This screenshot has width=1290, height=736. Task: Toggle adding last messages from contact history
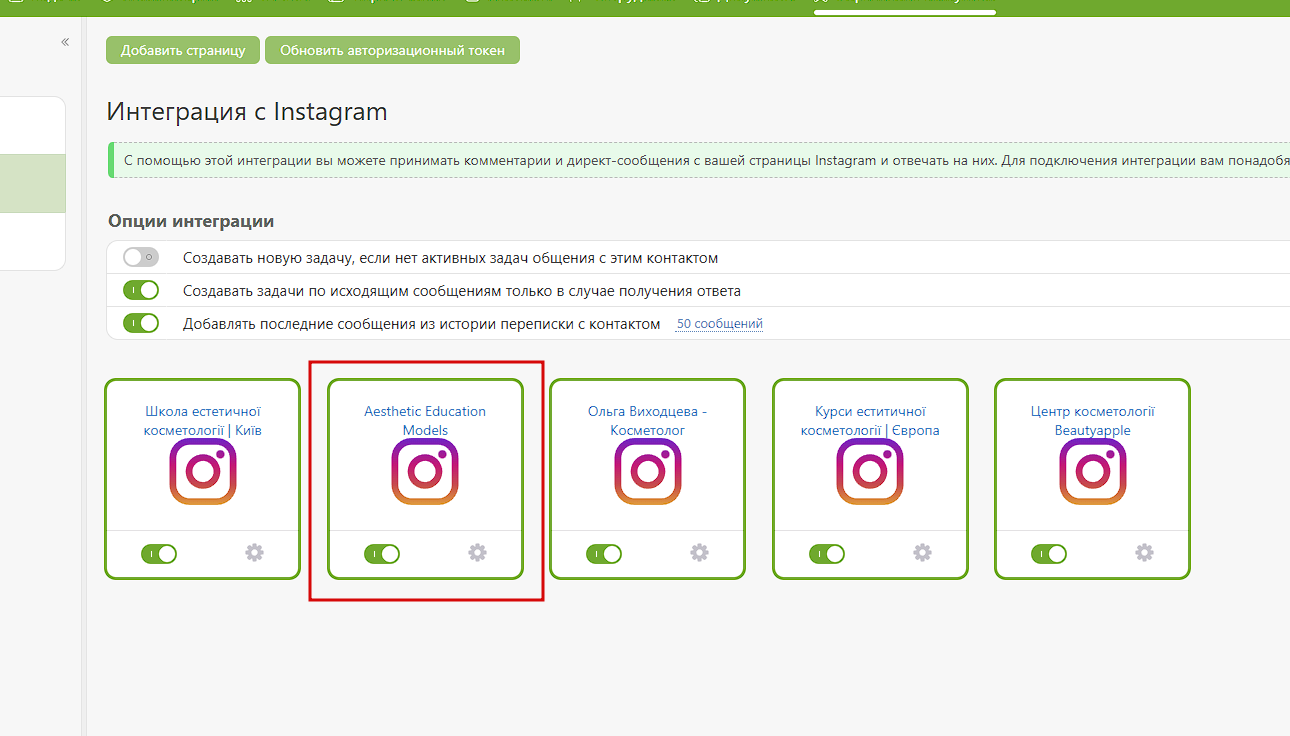point(141,324)
